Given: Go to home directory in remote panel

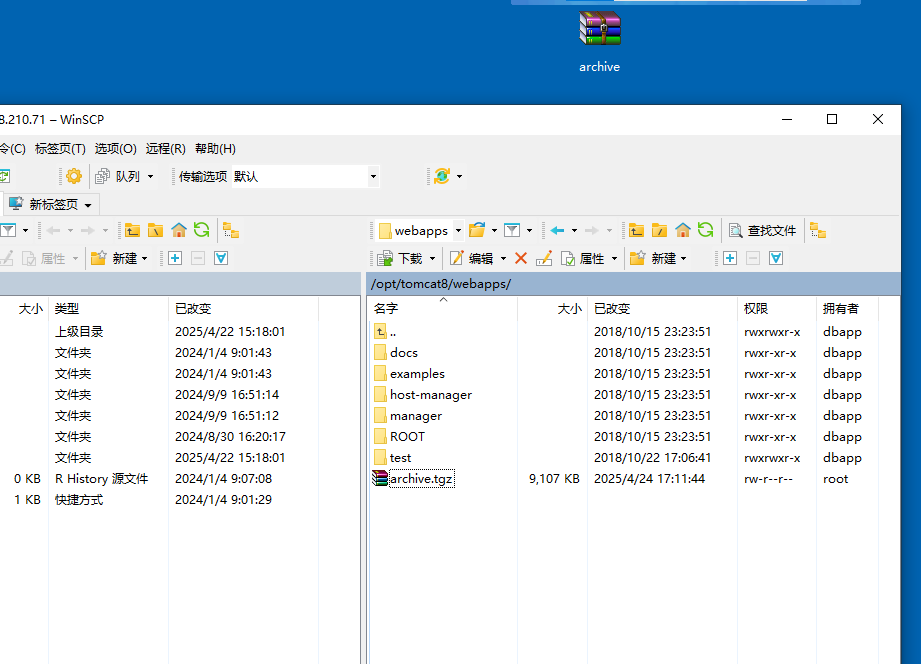Looking at the screenshot, I should tap(683, 230).
